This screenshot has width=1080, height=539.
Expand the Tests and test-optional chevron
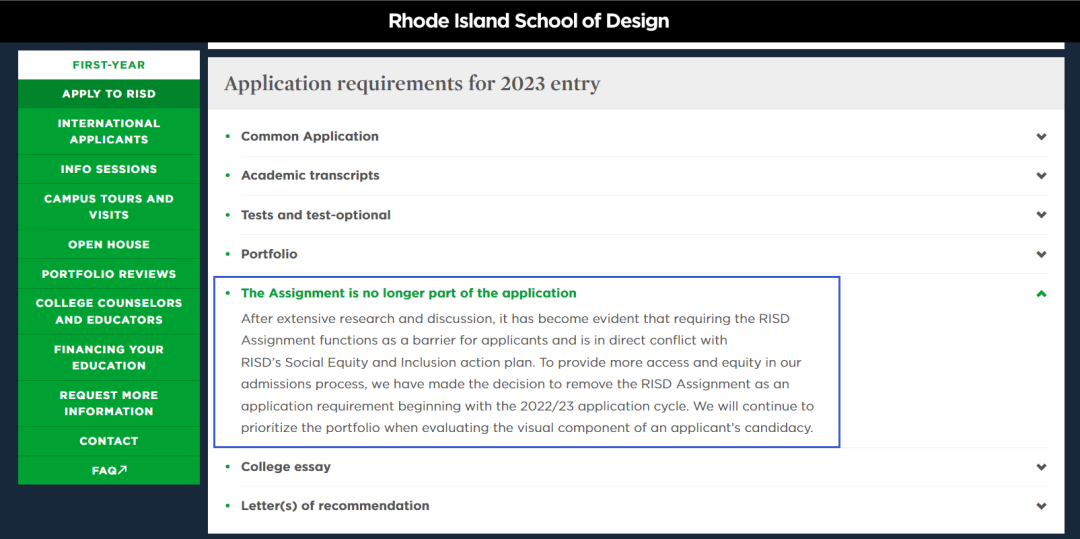[x=1041, y=215]
